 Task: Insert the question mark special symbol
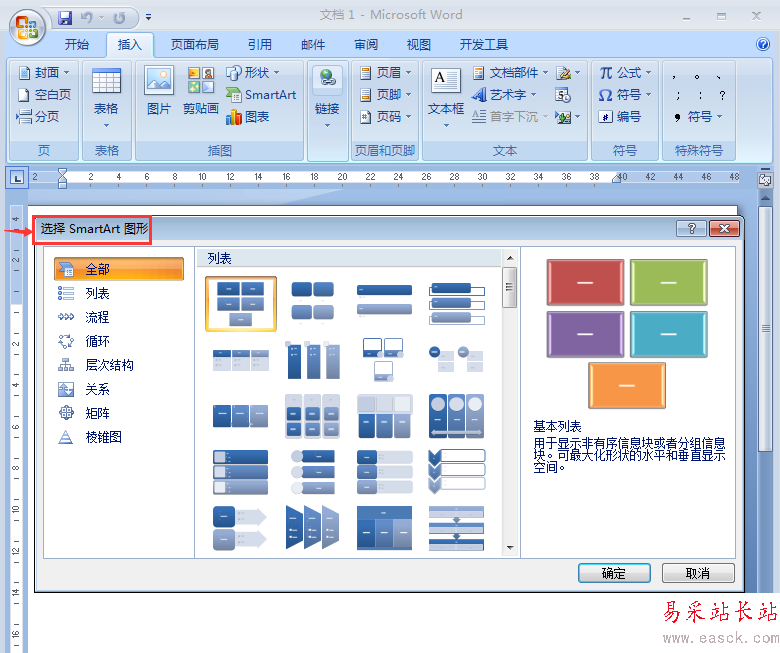pos(722,94)
